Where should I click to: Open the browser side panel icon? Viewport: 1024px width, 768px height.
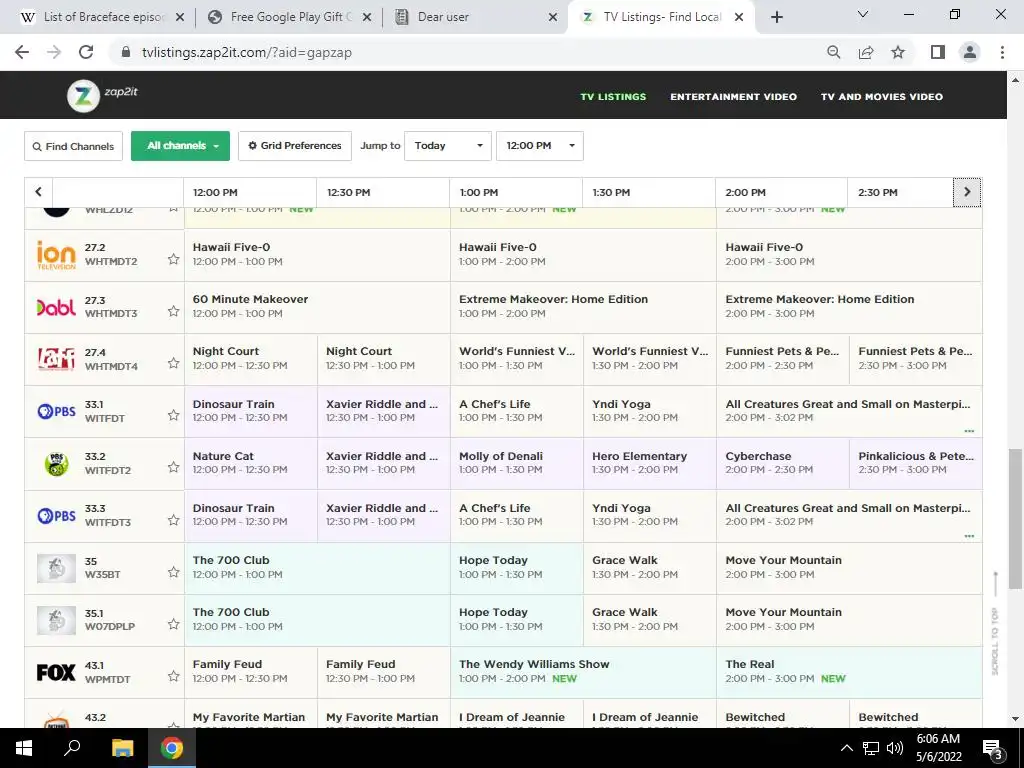click(938, 52)
